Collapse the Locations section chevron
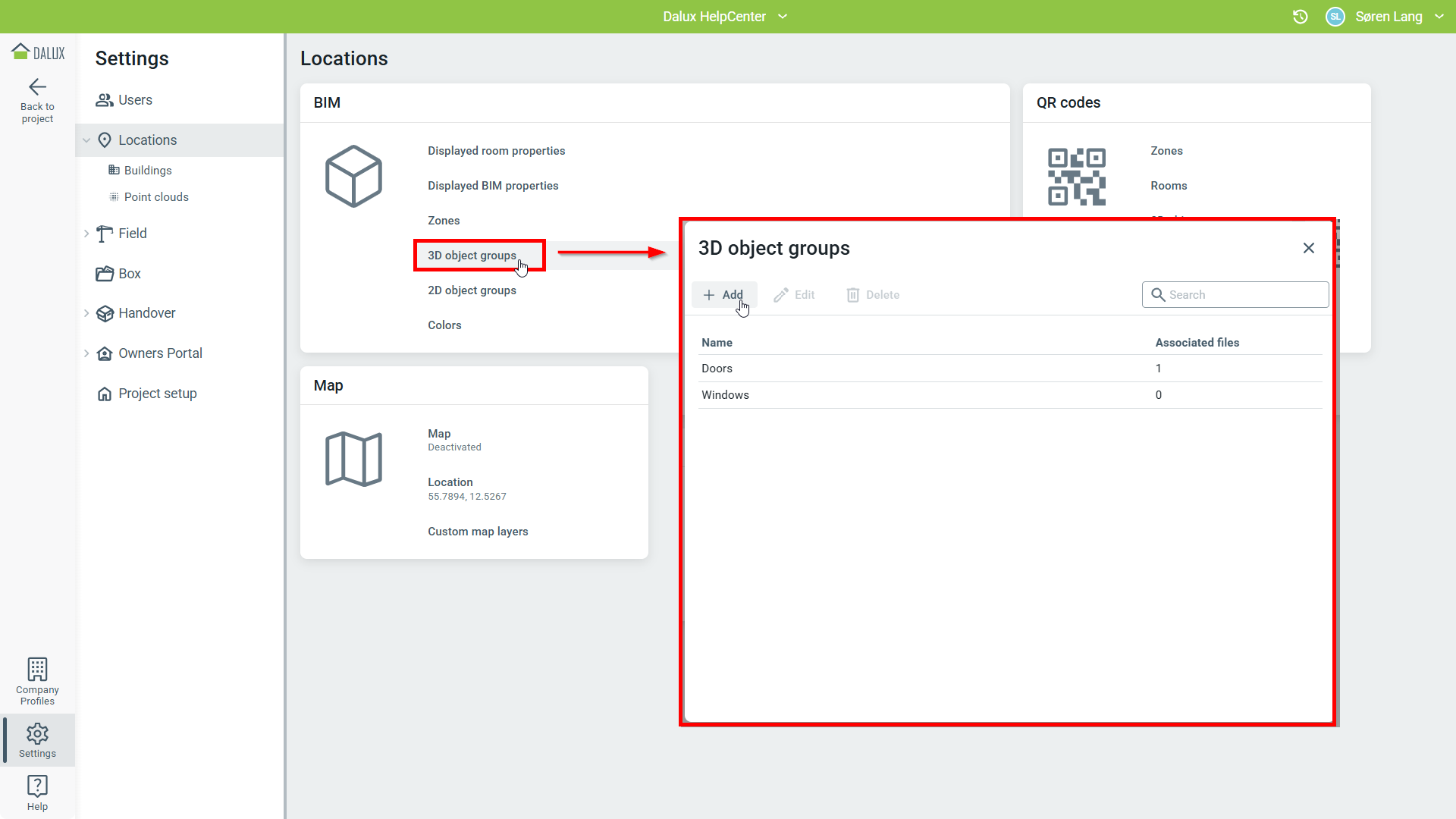1456x819 pixels. click(86, 140)
